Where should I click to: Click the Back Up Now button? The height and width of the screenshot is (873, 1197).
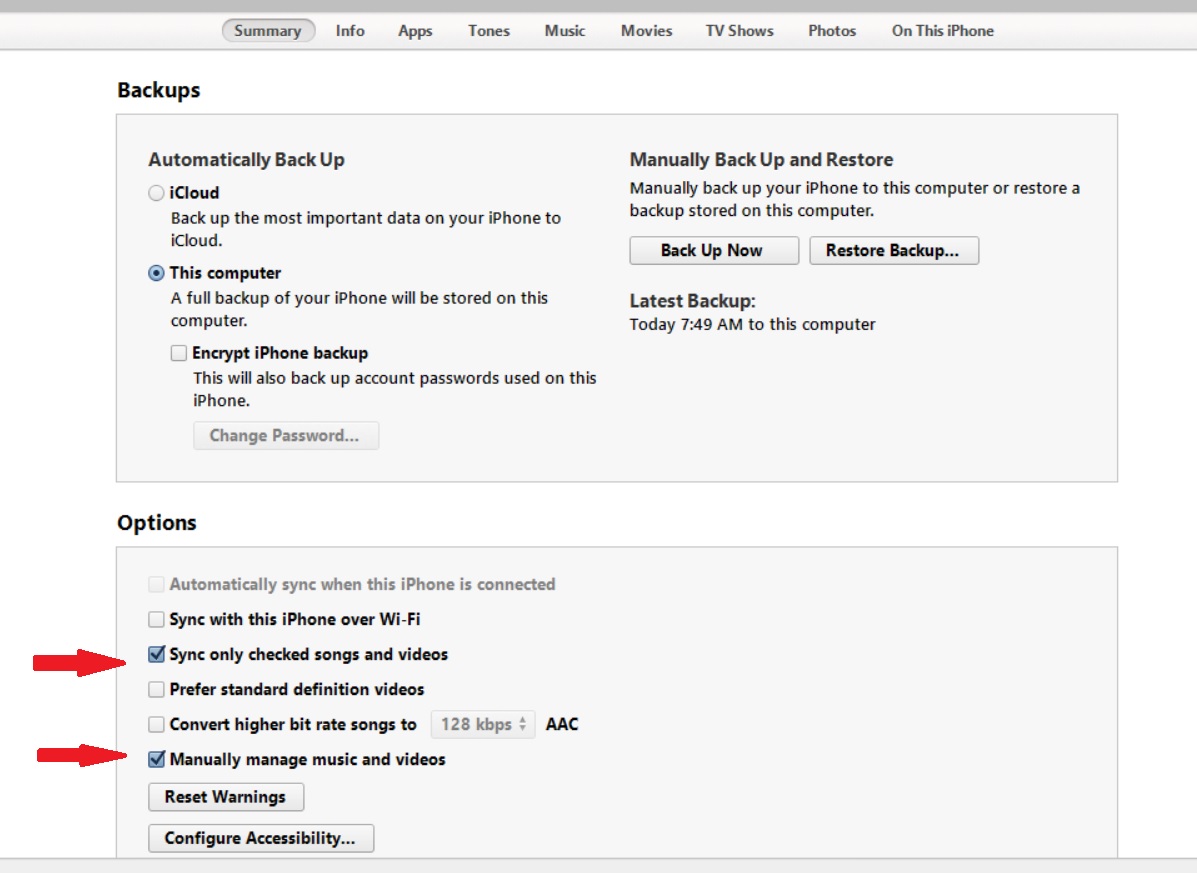click(x=713, y=250)
